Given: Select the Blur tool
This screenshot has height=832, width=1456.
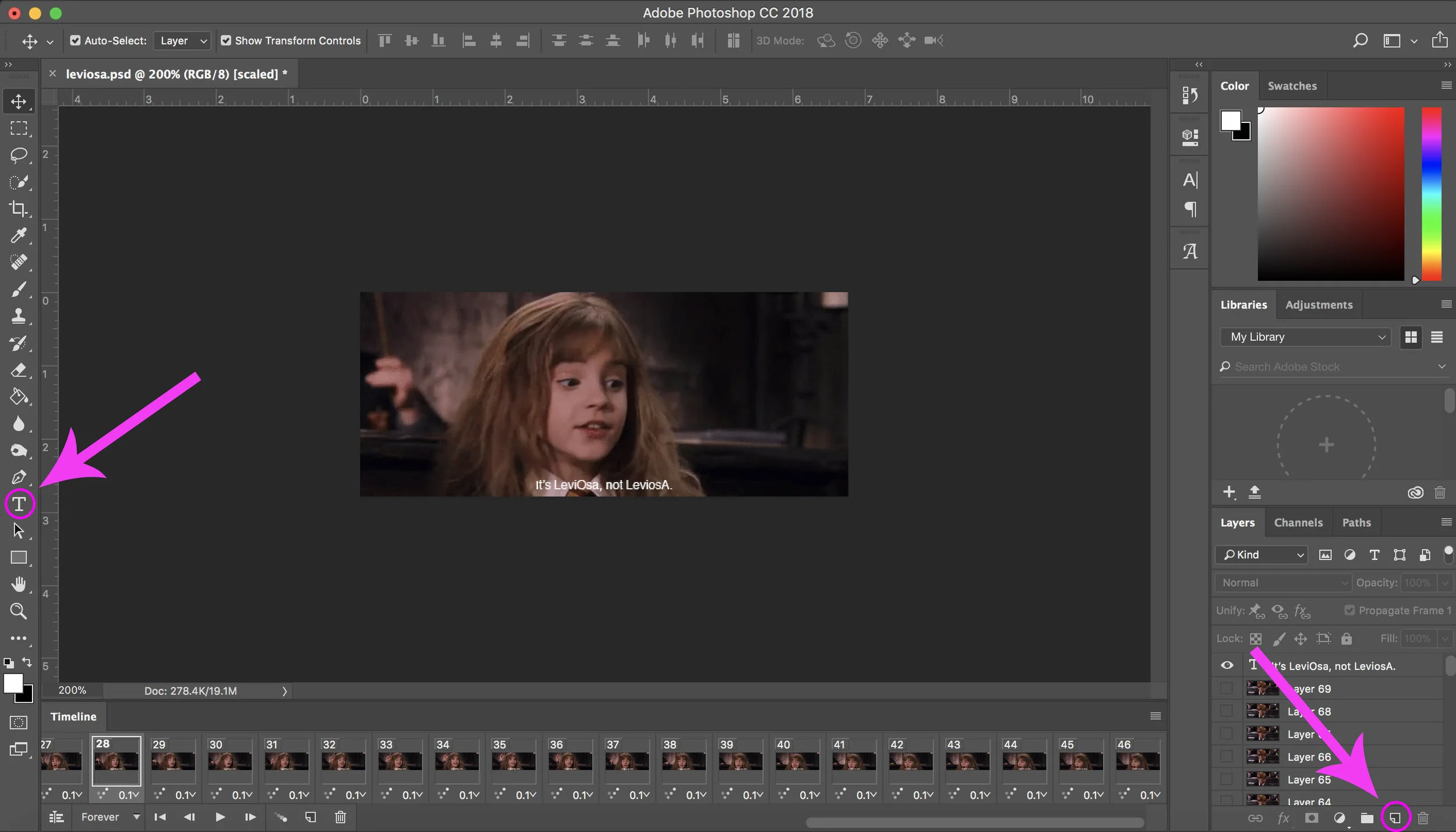Looking at the screenshot, I should coord(19,424).
